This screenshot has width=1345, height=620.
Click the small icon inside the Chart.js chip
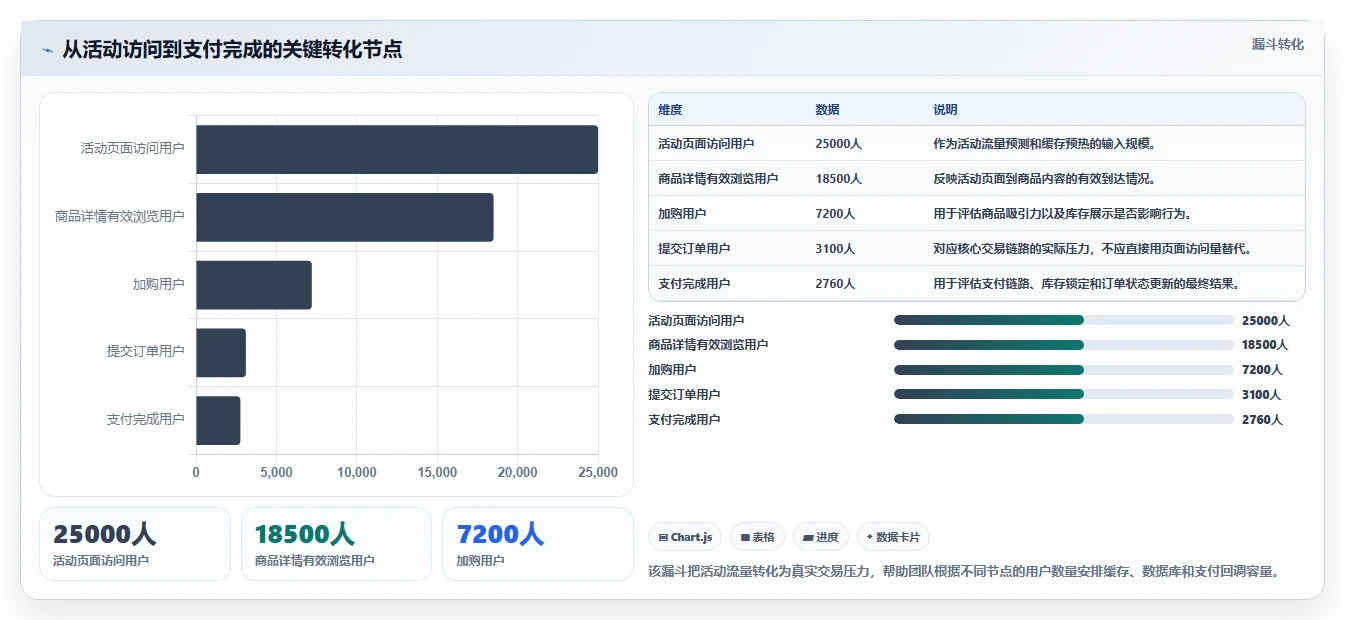click(663, 537)
